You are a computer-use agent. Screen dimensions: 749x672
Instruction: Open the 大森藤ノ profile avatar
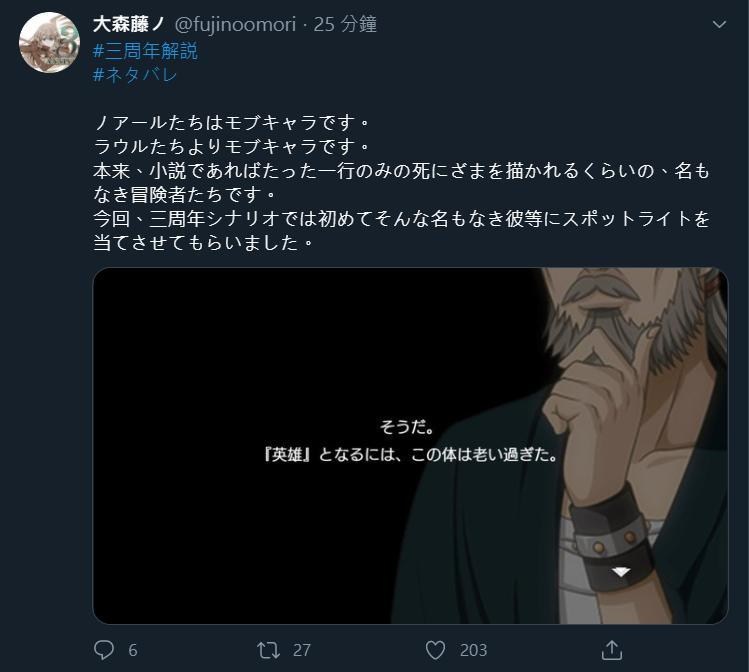tap(49, 42)
